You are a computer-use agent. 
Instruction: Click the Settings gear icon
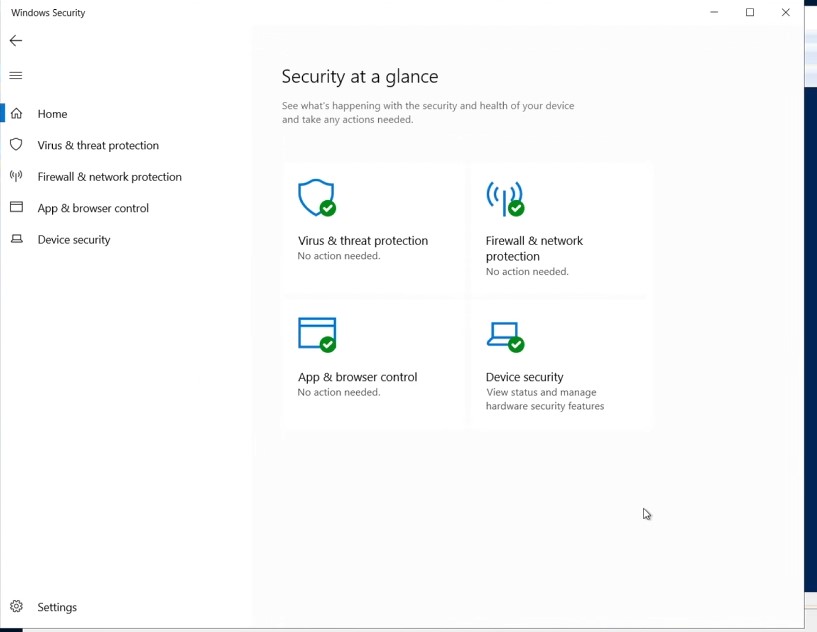(x=16, y=606)
